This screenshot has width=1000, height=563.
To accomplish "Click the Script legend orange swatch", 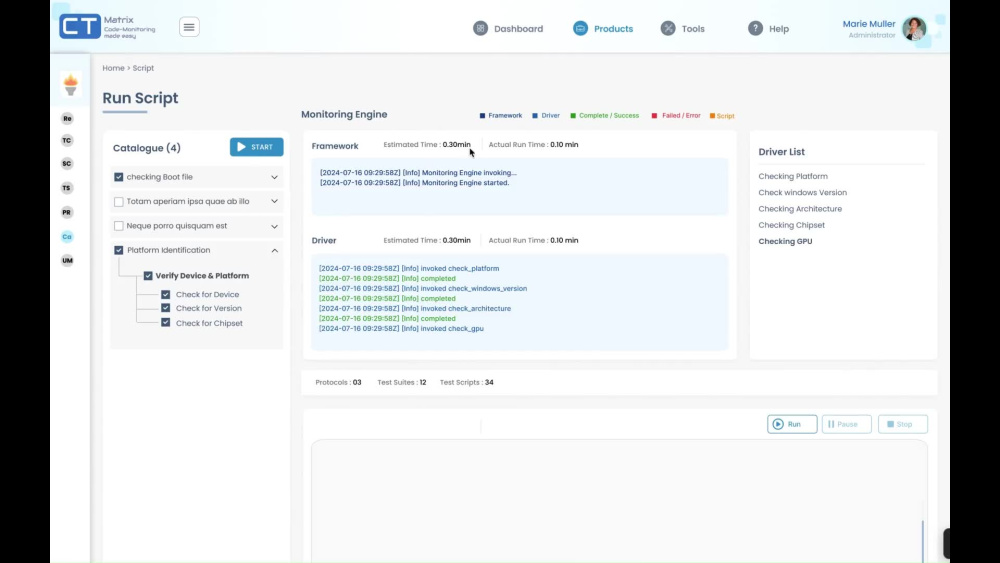I will click(x=712, y=116).
